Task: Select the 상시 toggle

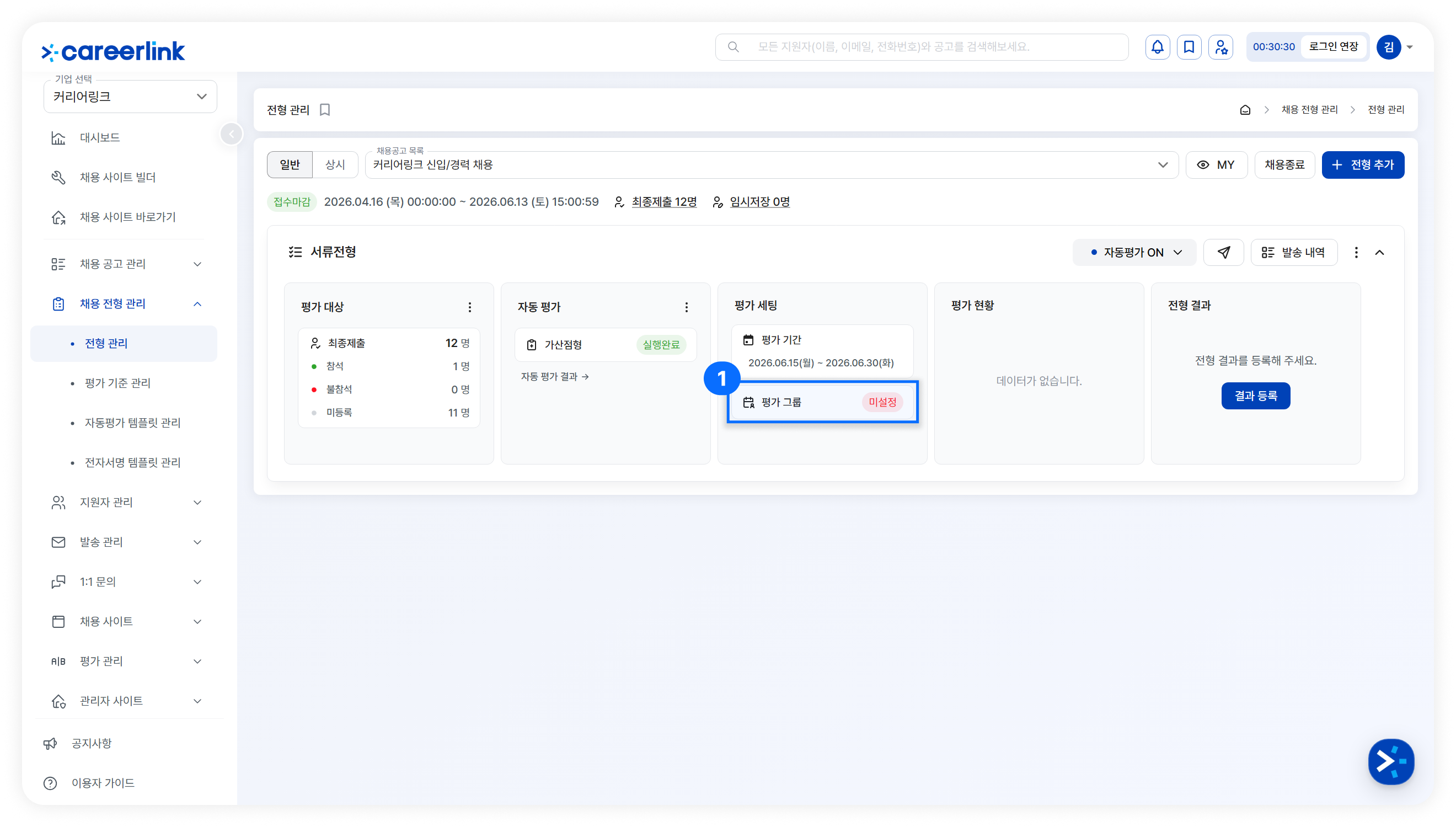Action: [x=335, y=166]
